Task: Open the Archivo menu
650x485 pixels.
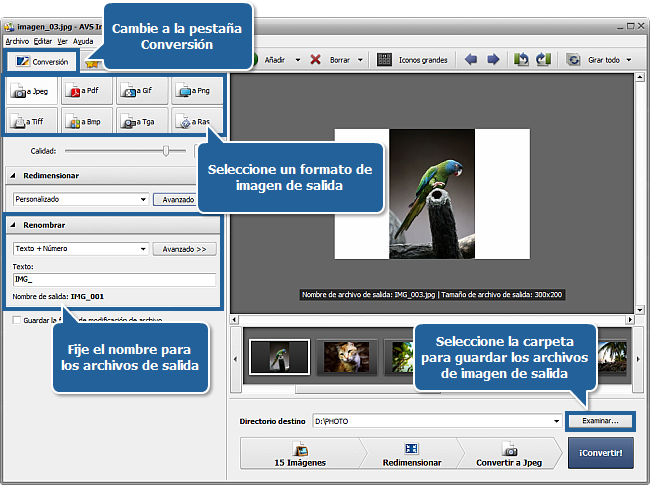Action: 16,41
